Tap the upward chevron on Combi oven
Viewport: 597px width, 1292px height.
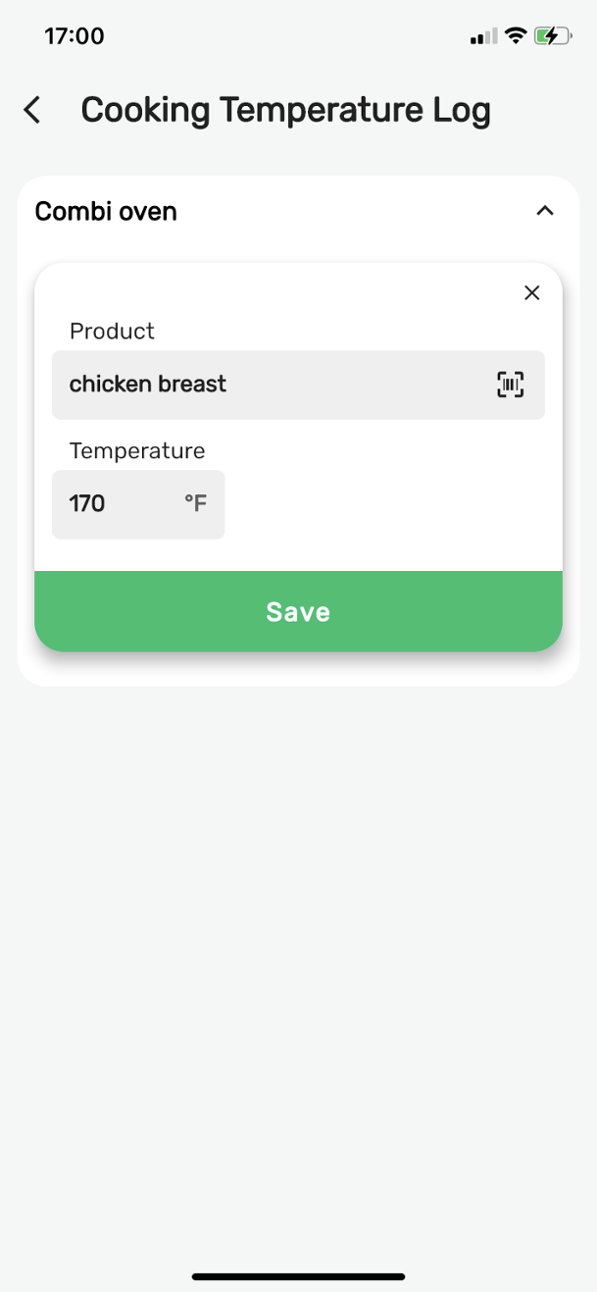pyautogui.click(x=545, y=211)
